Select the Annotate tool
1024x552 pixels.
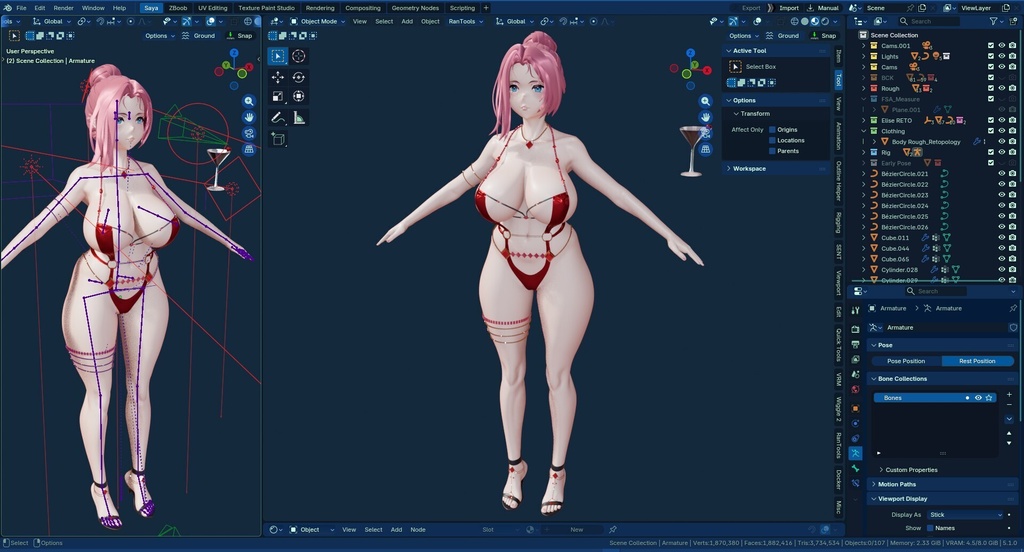pos(278,118)
